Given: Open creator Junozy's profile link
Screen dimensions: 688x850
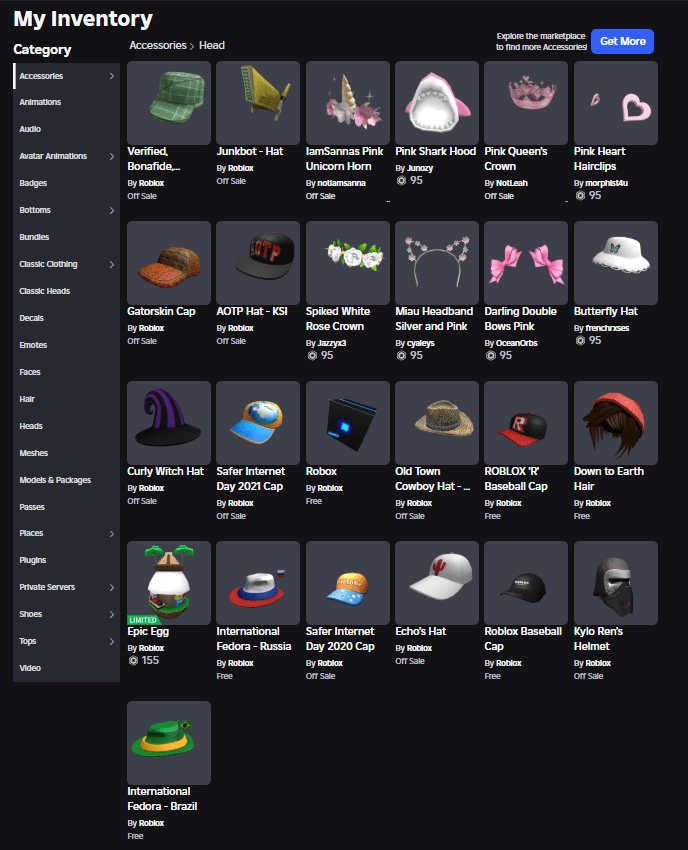Looking at the screenshot, I should [420, 168].
